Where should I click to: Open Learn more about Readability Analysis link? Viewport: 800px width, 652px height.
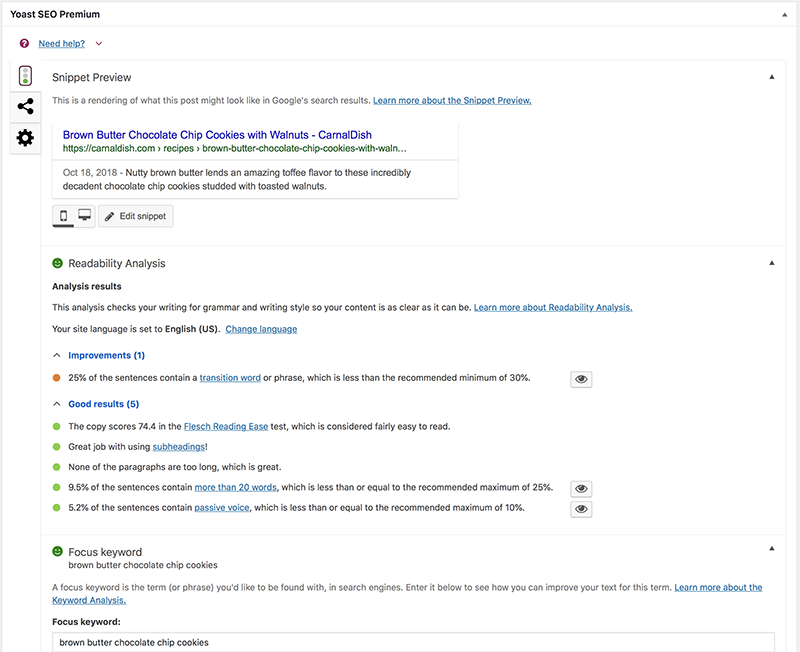(x=553, y=308)
